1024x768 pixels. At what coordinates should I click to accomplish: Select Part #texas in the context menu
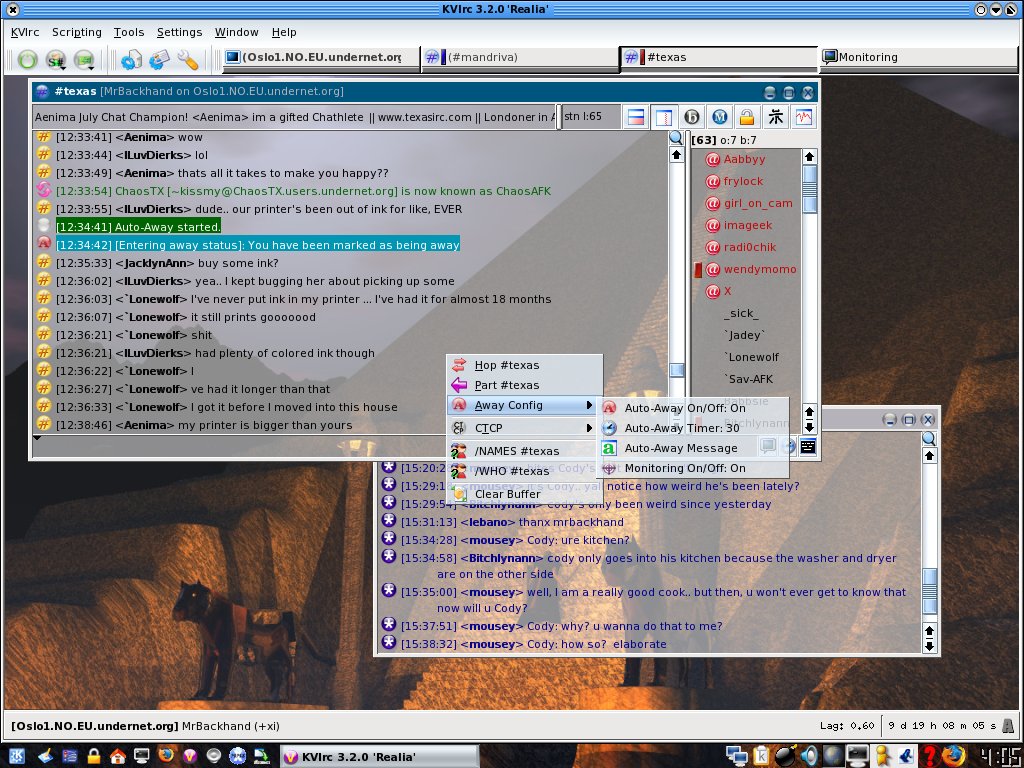[x=524, y=385]
